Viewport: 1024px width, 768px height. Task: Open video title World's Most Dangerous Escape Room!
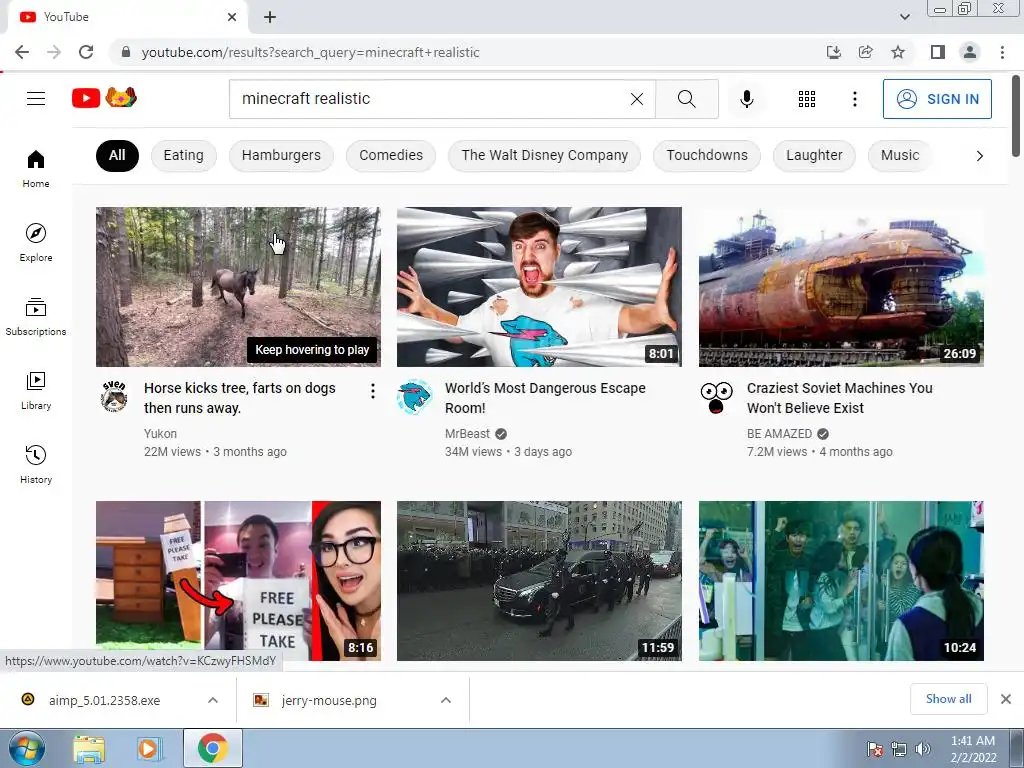[545, 398]
